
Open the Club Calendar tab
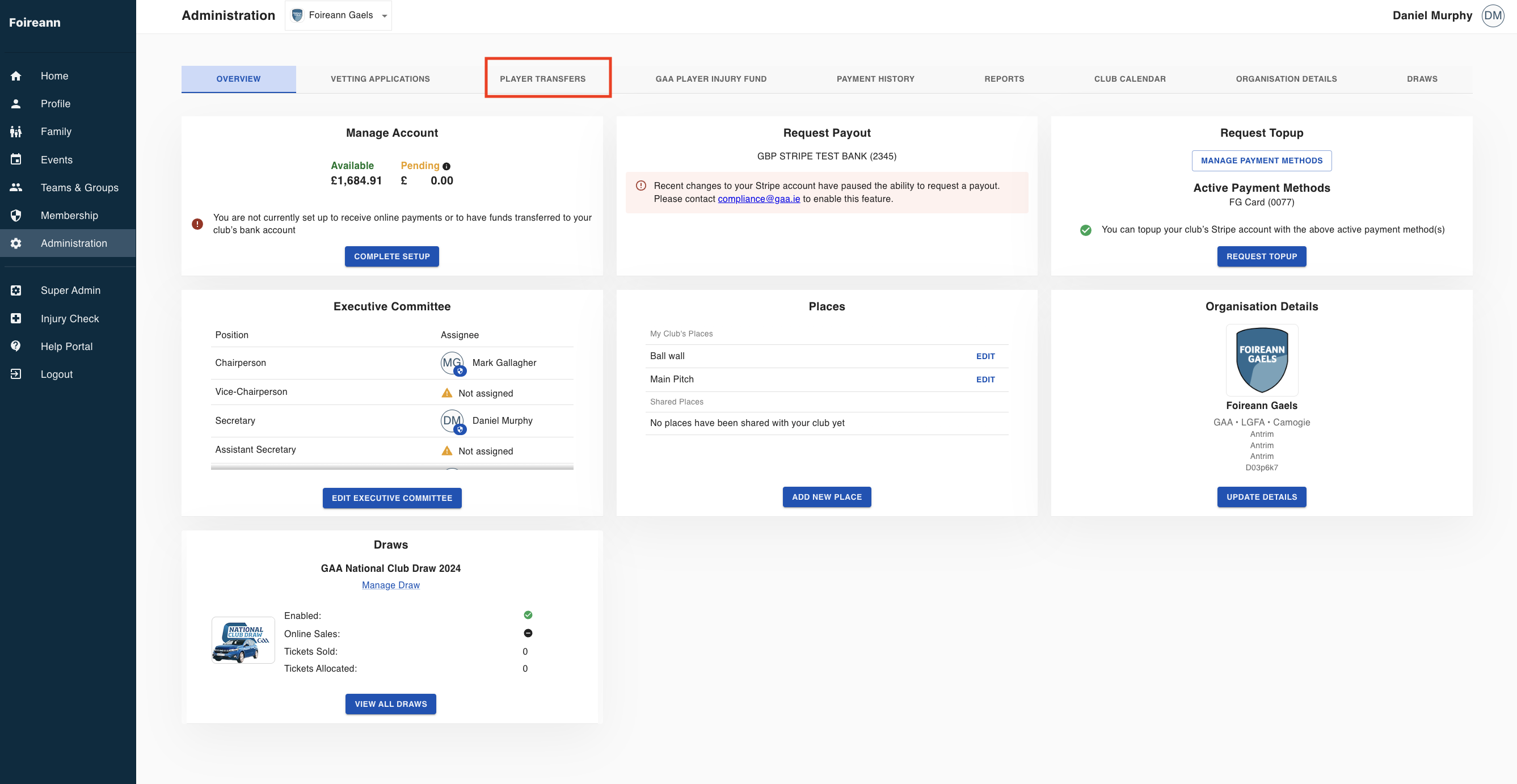(1130, 79)
